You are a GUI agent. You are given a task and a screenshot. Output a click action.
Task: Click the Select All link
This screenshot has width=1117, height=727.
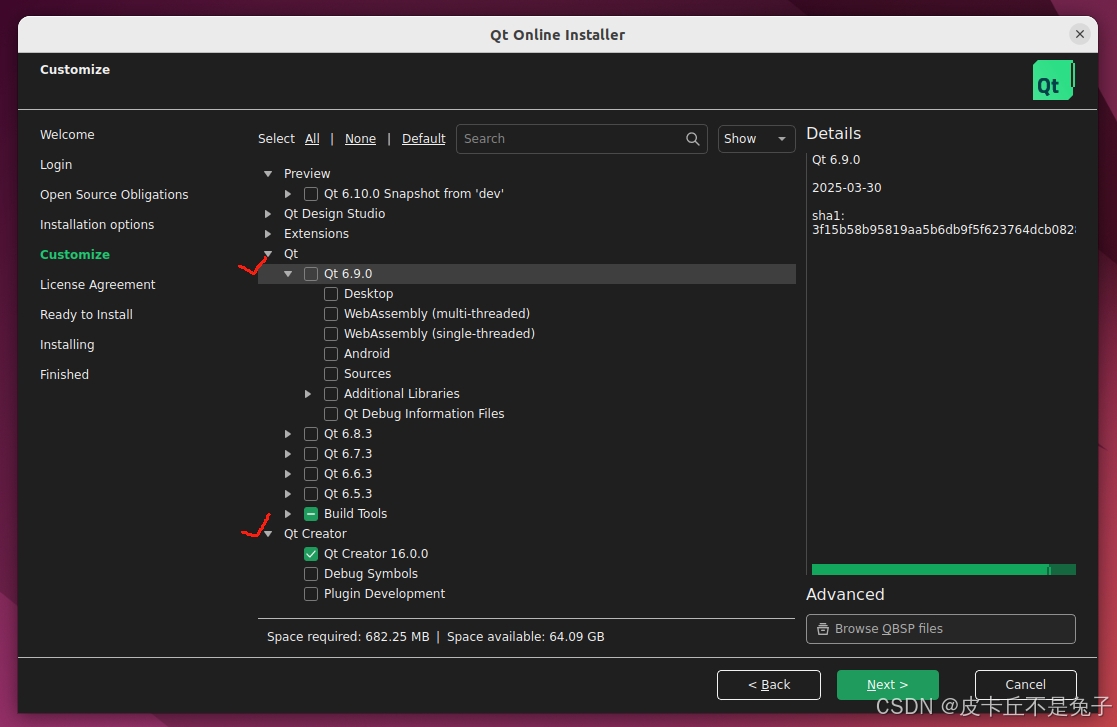coord(312,139)
